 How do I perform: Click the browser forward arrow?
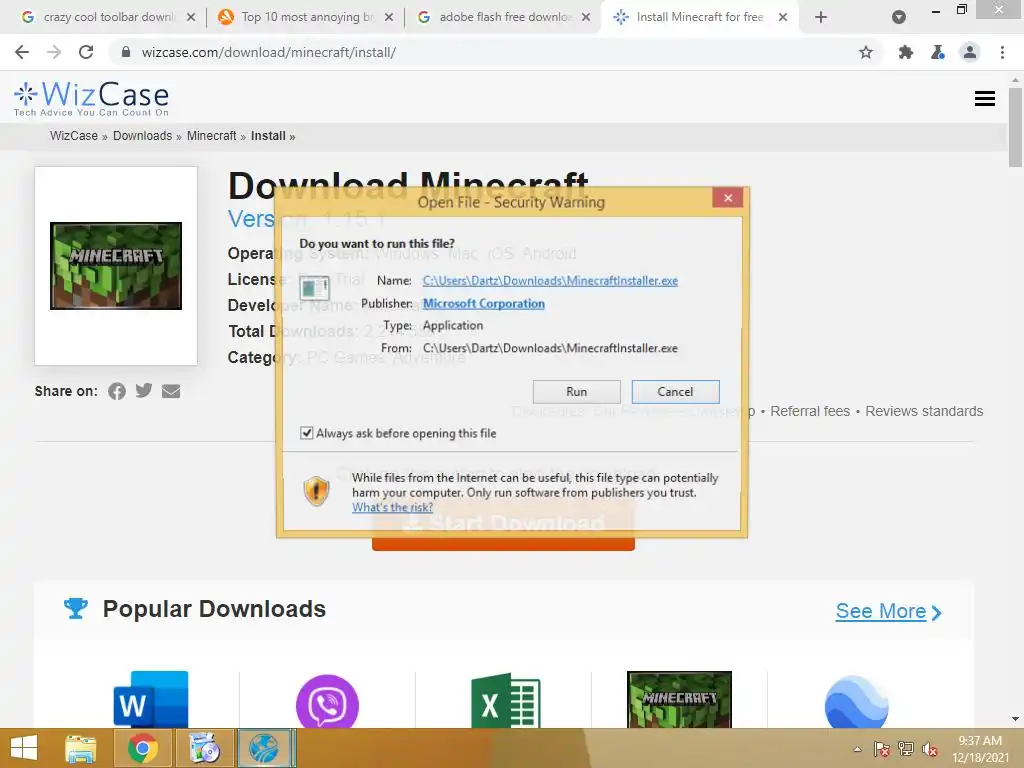coord(54,52)
